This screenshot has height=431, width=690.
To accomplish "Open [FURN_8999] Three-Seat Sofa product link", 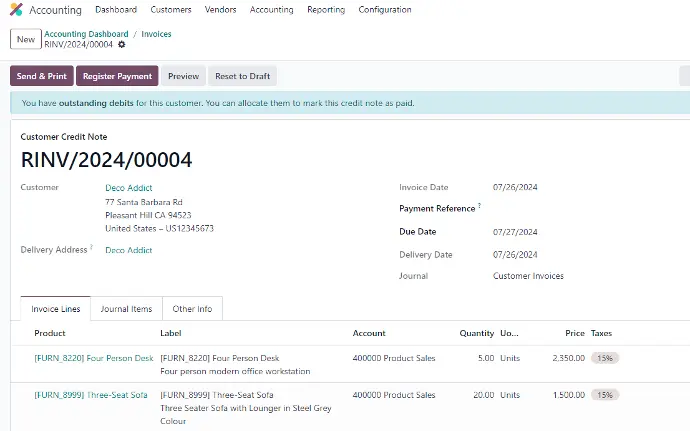I will click(x=91, y=395).
